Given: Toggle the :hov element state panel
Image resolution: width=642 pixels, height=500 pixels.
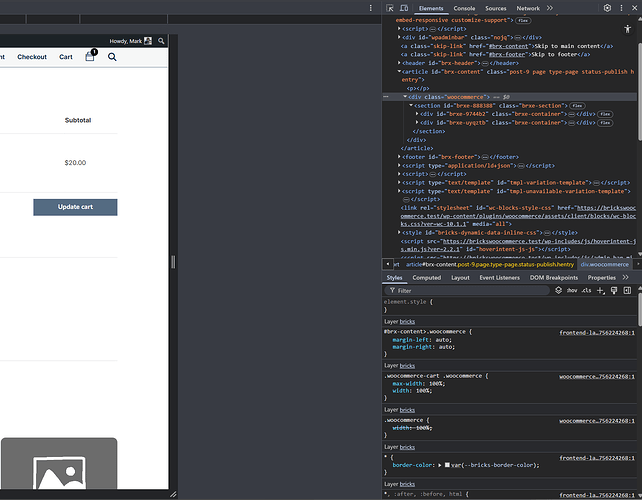Looking at the screenshot, I should [572, 290].
